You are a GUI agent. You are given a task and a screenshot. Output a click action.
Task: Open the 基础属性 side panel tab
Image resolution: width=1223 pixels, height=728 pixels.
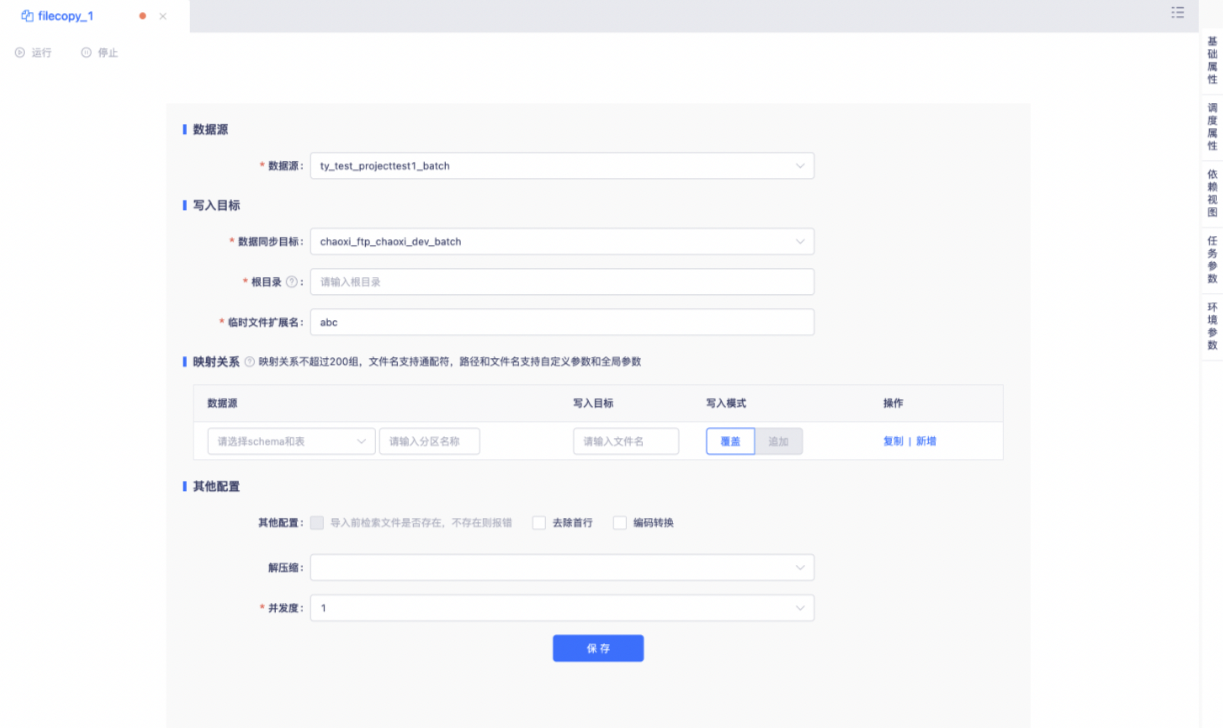click(1212, 60)
